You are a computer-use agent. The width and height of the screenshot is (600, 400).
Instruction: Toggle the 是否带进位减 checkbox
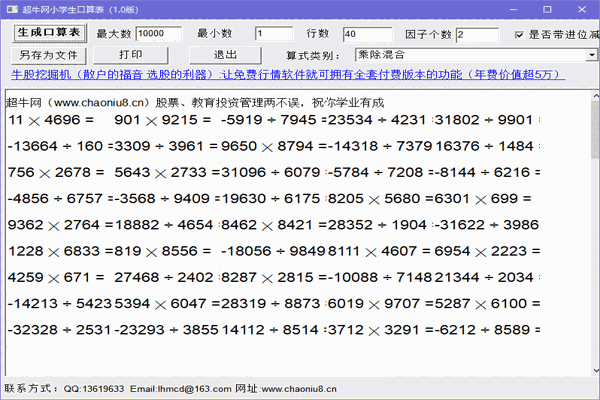click(x=519, y=35)
